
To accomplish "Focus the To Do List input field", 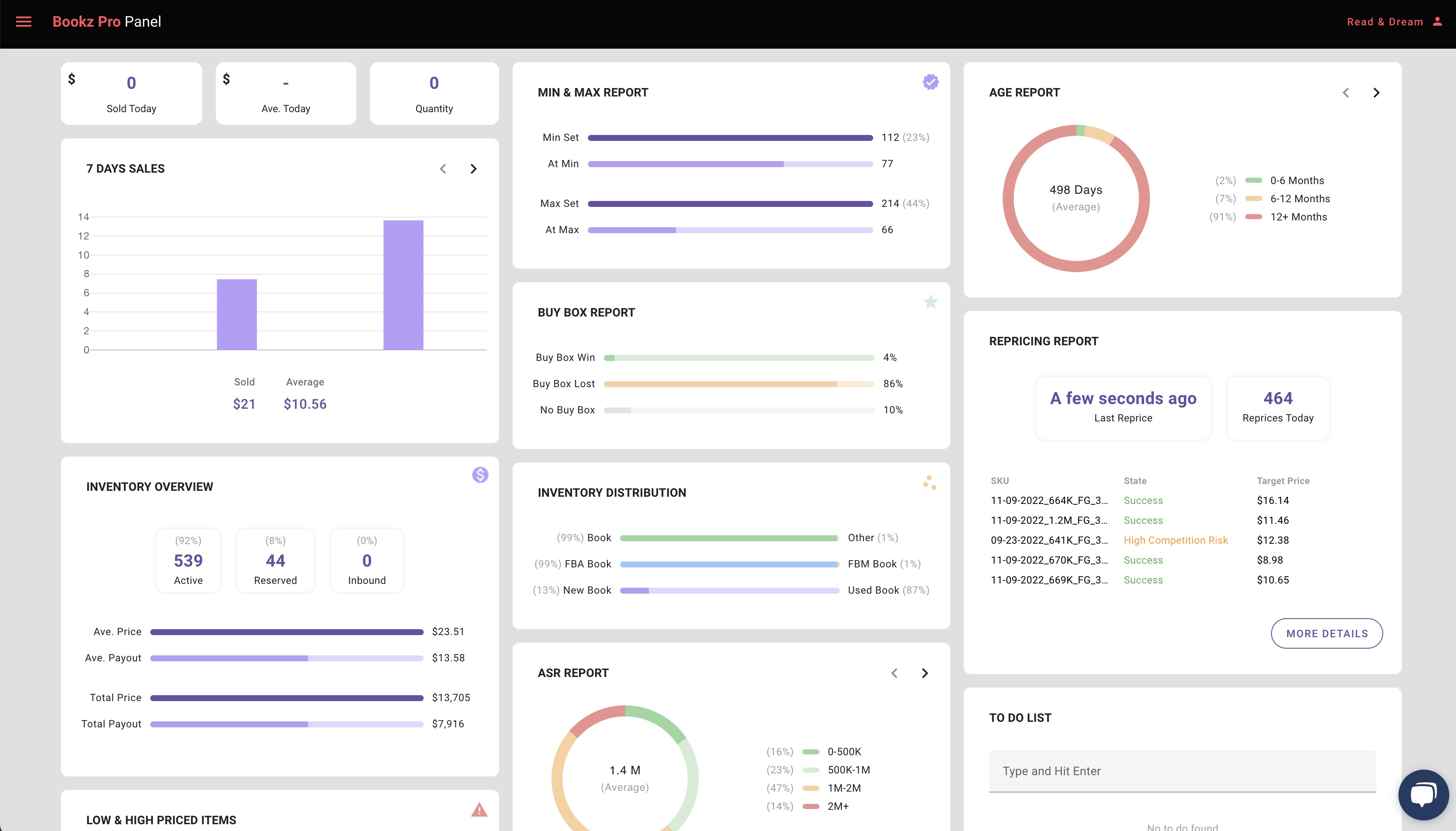I will point(1182,771).
